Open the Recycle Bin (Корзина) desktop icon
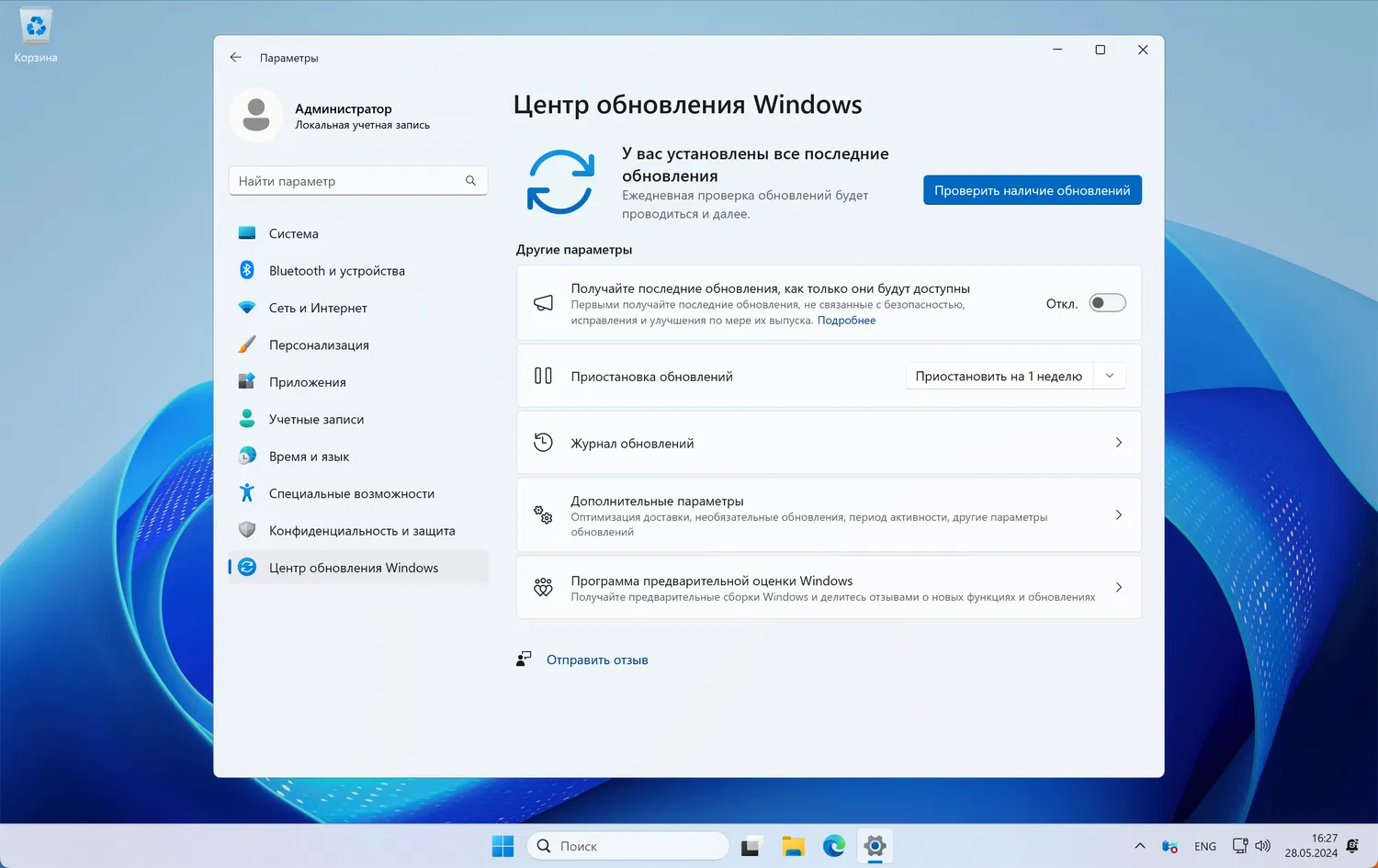 point(36,37)
